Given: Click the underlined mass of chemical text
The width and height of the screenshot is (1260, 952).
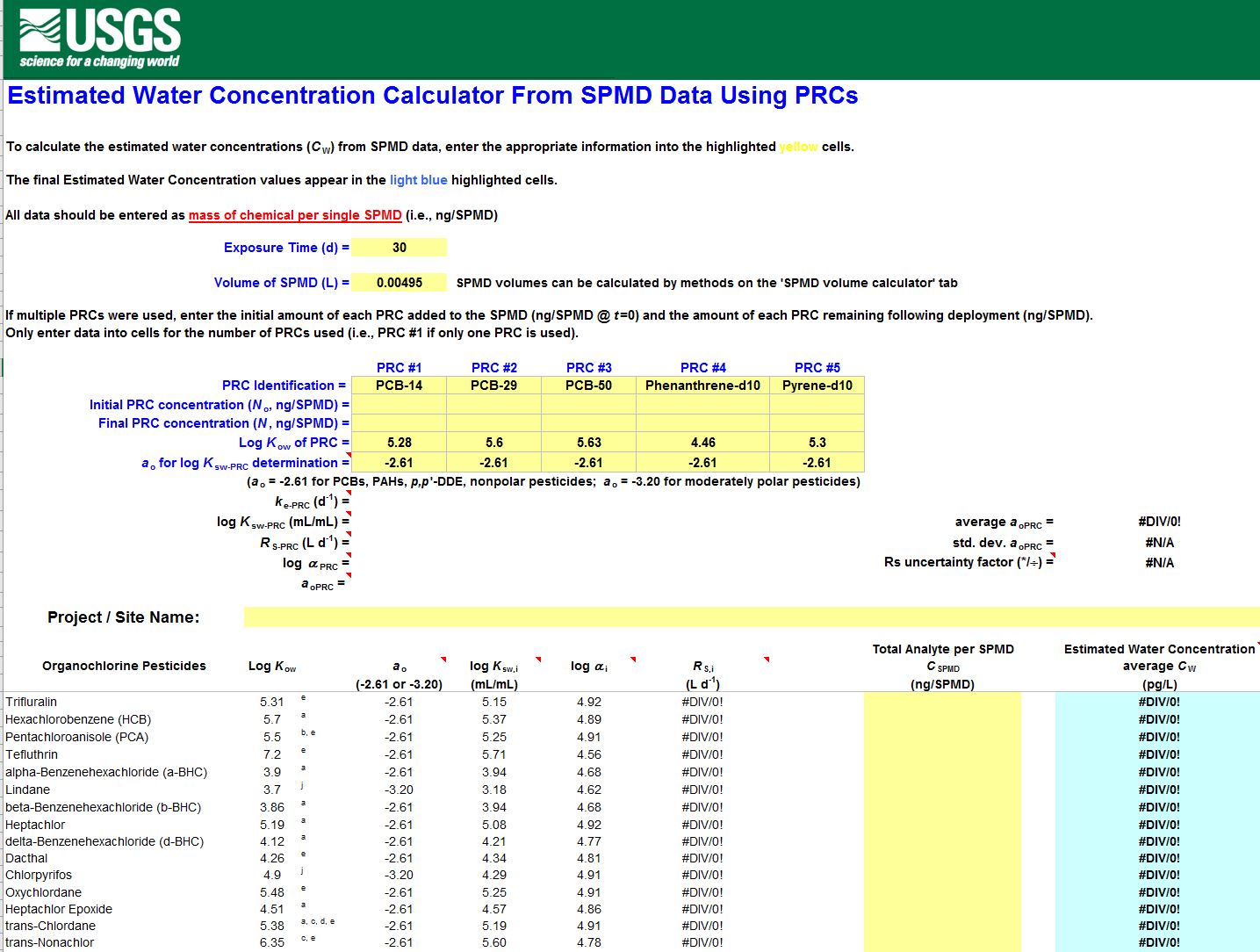Looking at the screenshot, I should [x=295, y=214].
